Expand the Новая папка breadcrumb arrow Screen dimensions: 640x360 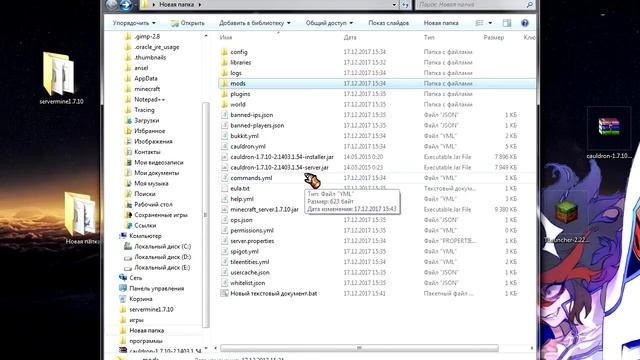[200, 4]
